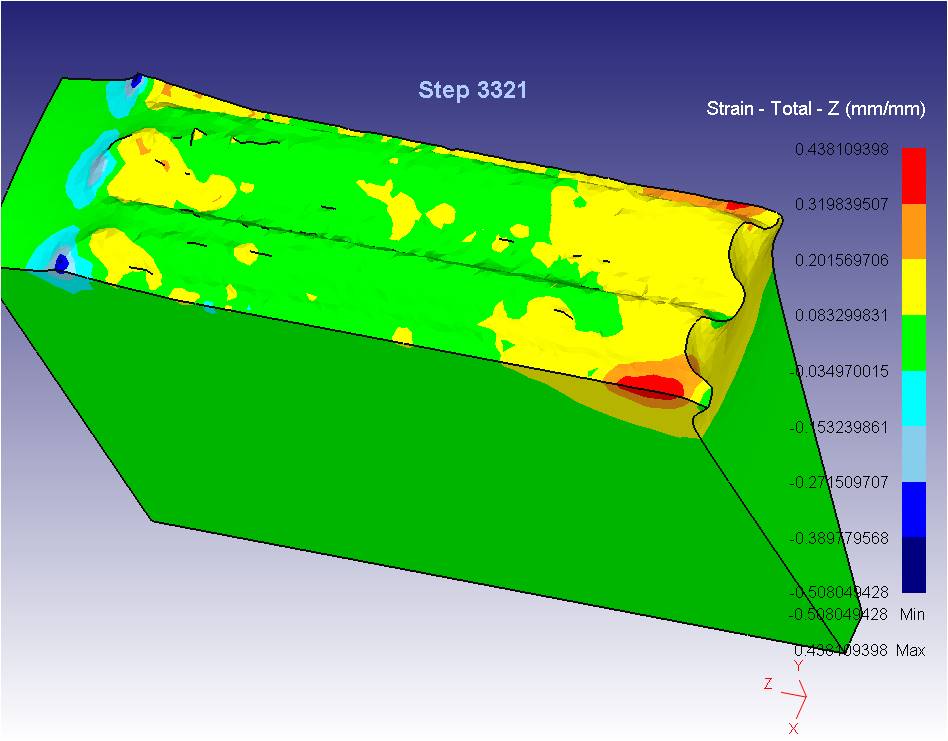Click the X axis label on triad
The height and width of the screenshot is (741, 948).
point(793,728)
